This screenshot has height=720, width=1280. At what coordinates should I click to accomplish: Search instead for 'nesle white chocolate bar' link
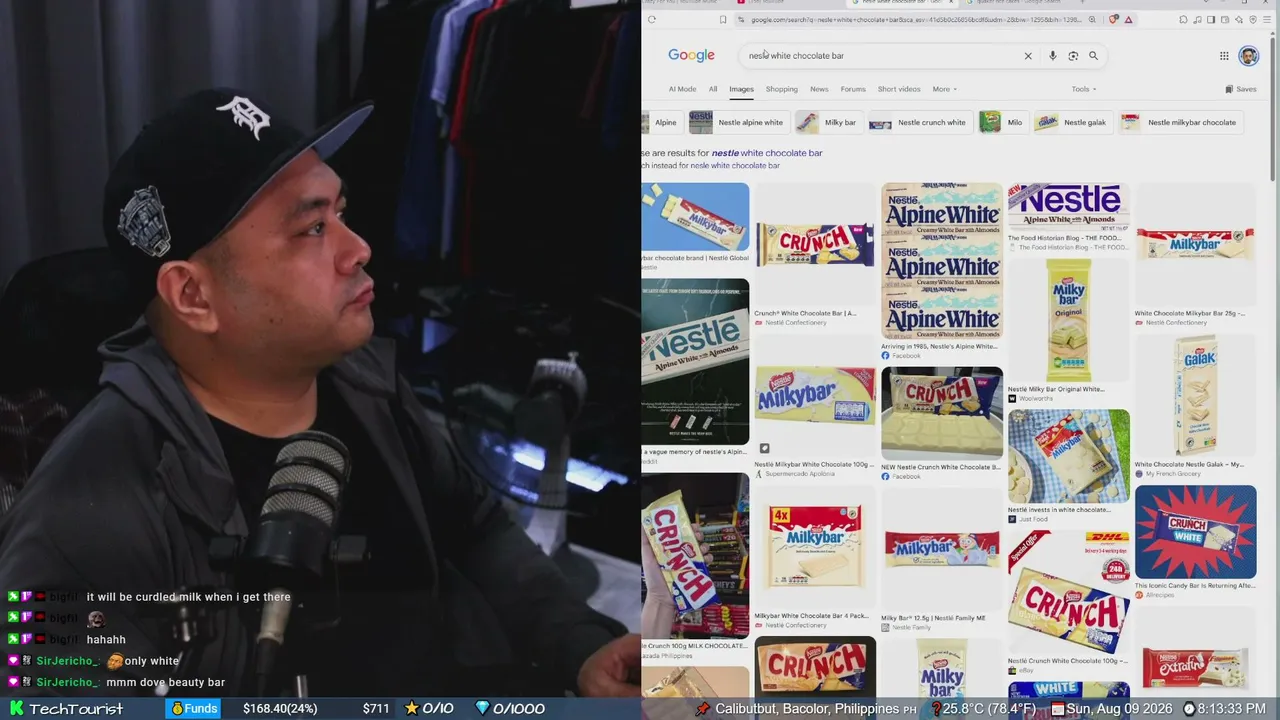pyautogui.click(x=735, y=165)
